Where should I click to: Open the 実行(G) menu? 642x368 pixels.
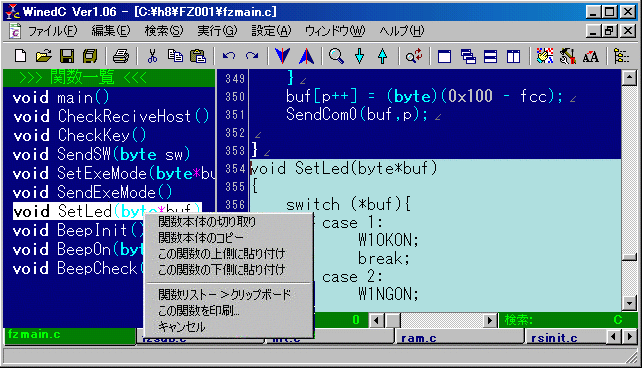217,31
